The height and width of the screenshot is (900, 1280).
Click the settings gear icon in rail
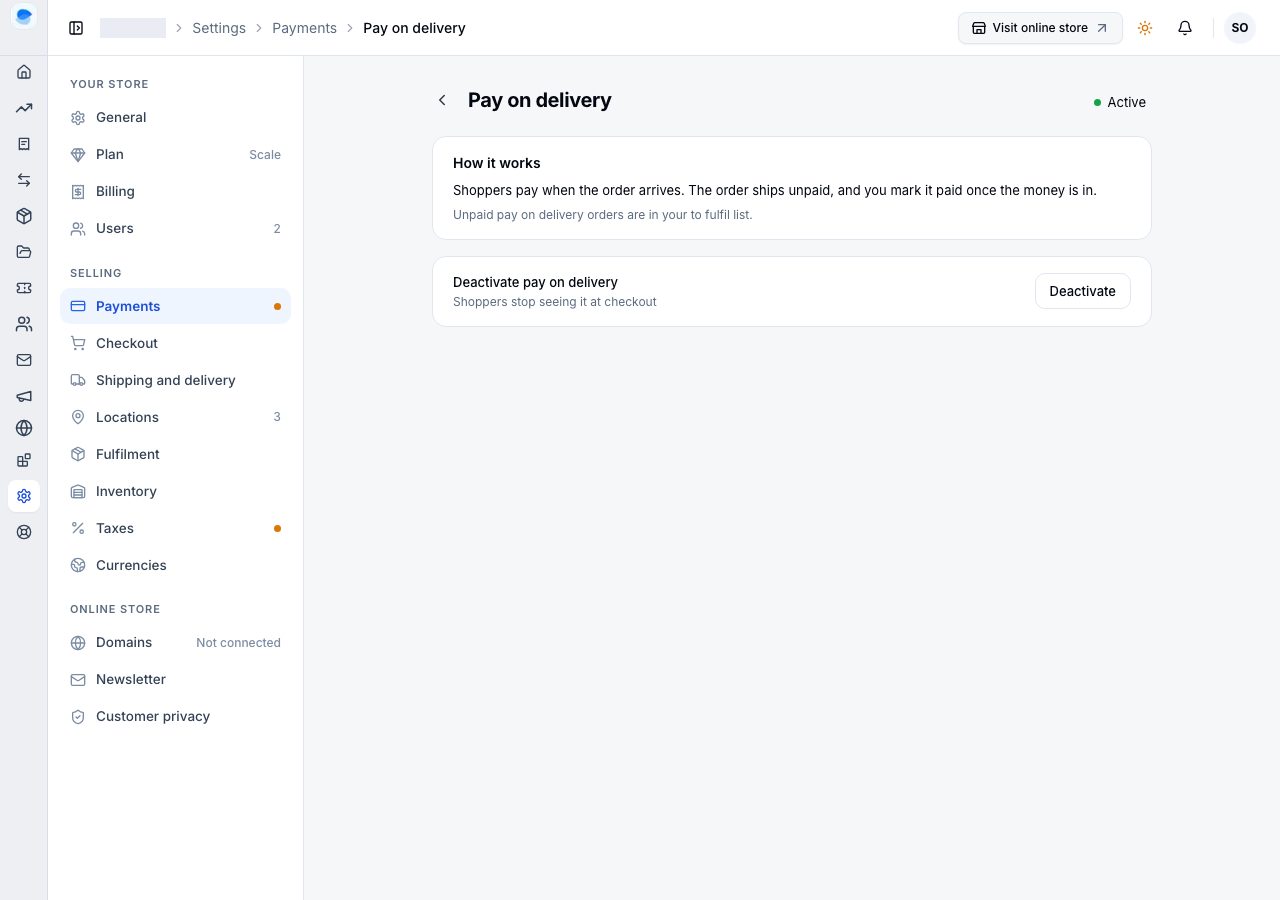pyautogui.click(x=24, y=496)
